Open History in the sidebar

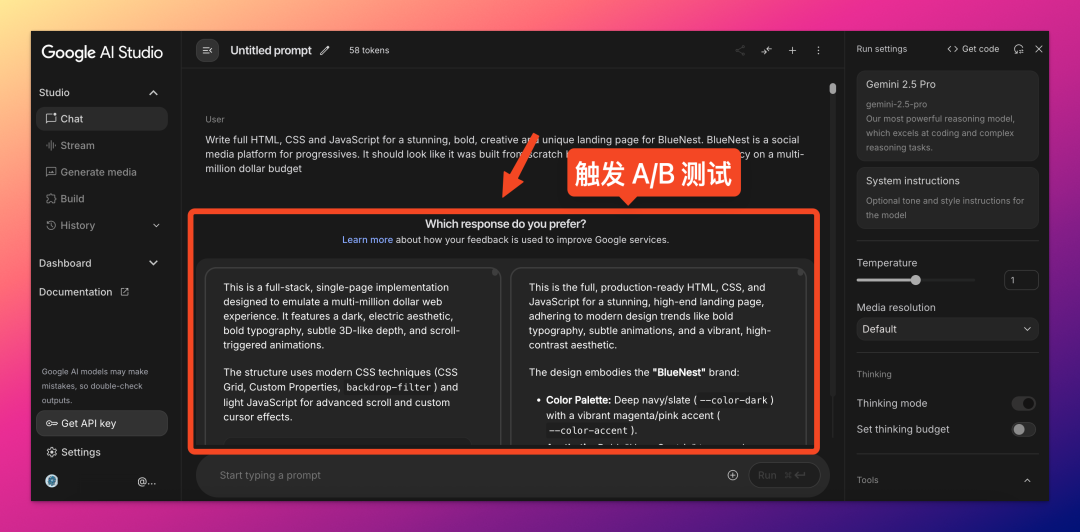[102, 225]
